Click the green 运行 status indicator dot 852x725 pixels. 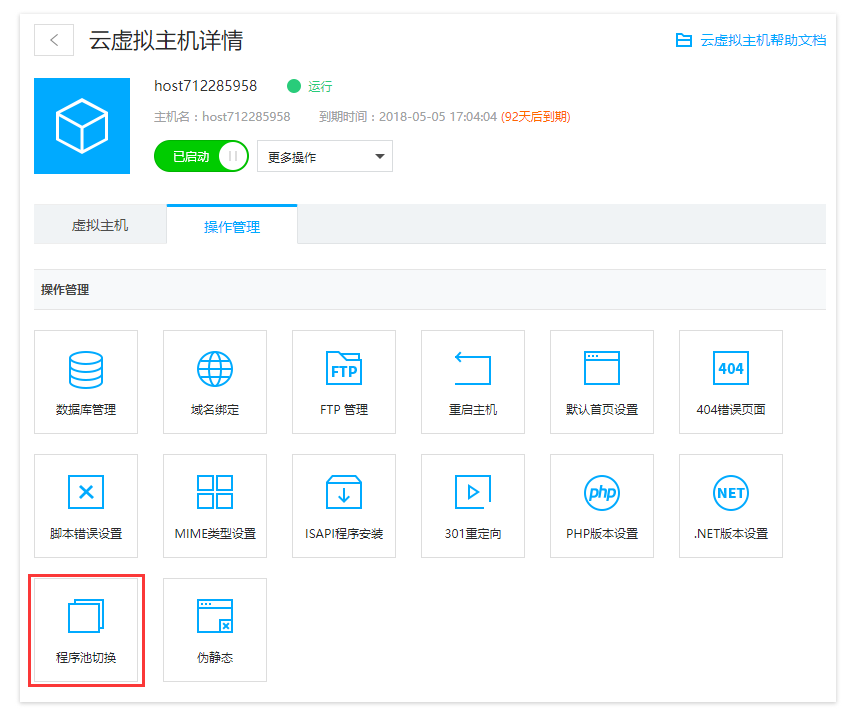point(294,86)
